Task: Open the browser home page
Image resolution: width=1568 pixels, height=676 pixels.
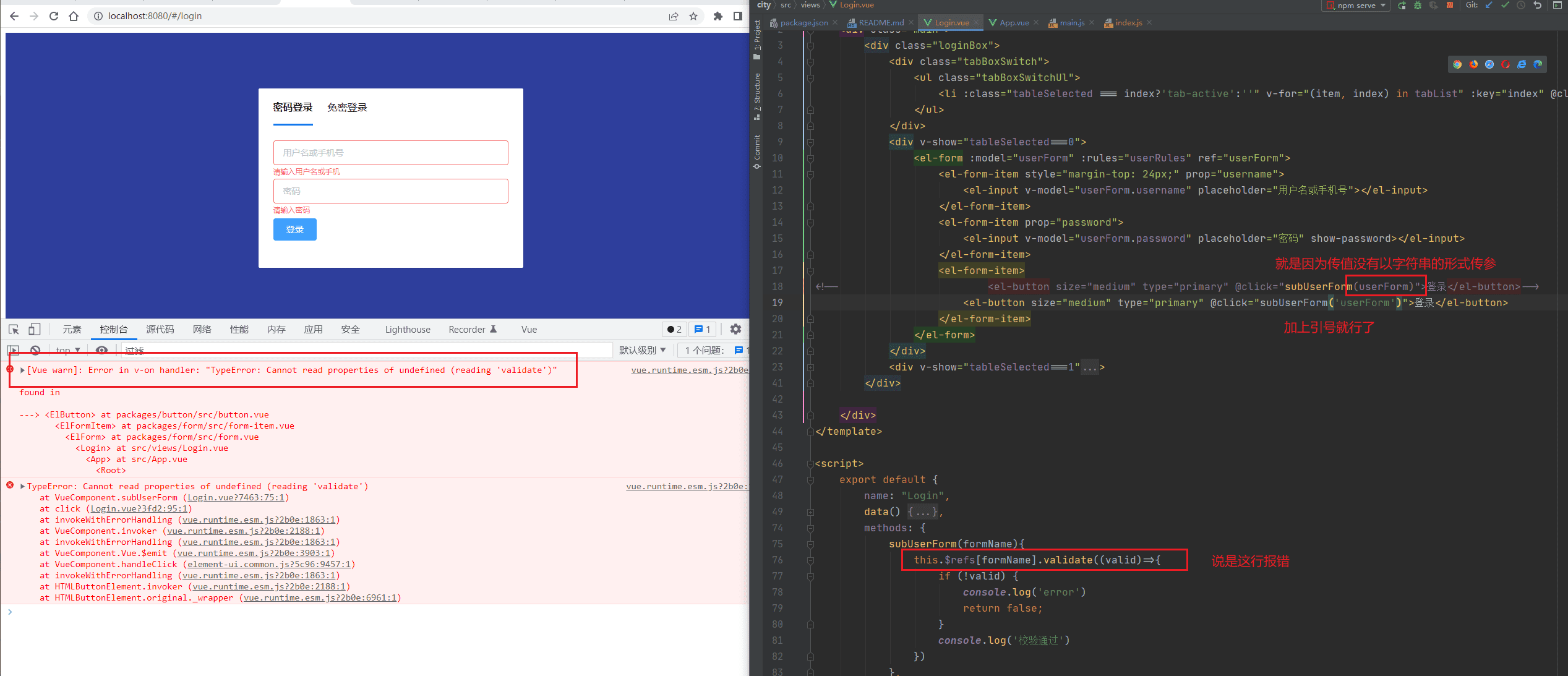Action: pyautogui.click(x=74, y=16)
